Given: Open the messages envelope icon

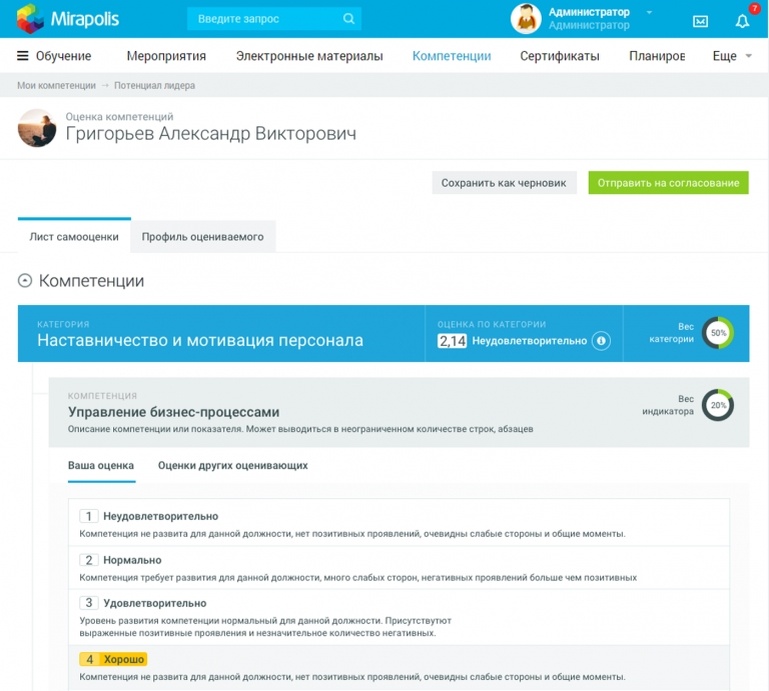Looking at the screenshot, I should 700,21.
